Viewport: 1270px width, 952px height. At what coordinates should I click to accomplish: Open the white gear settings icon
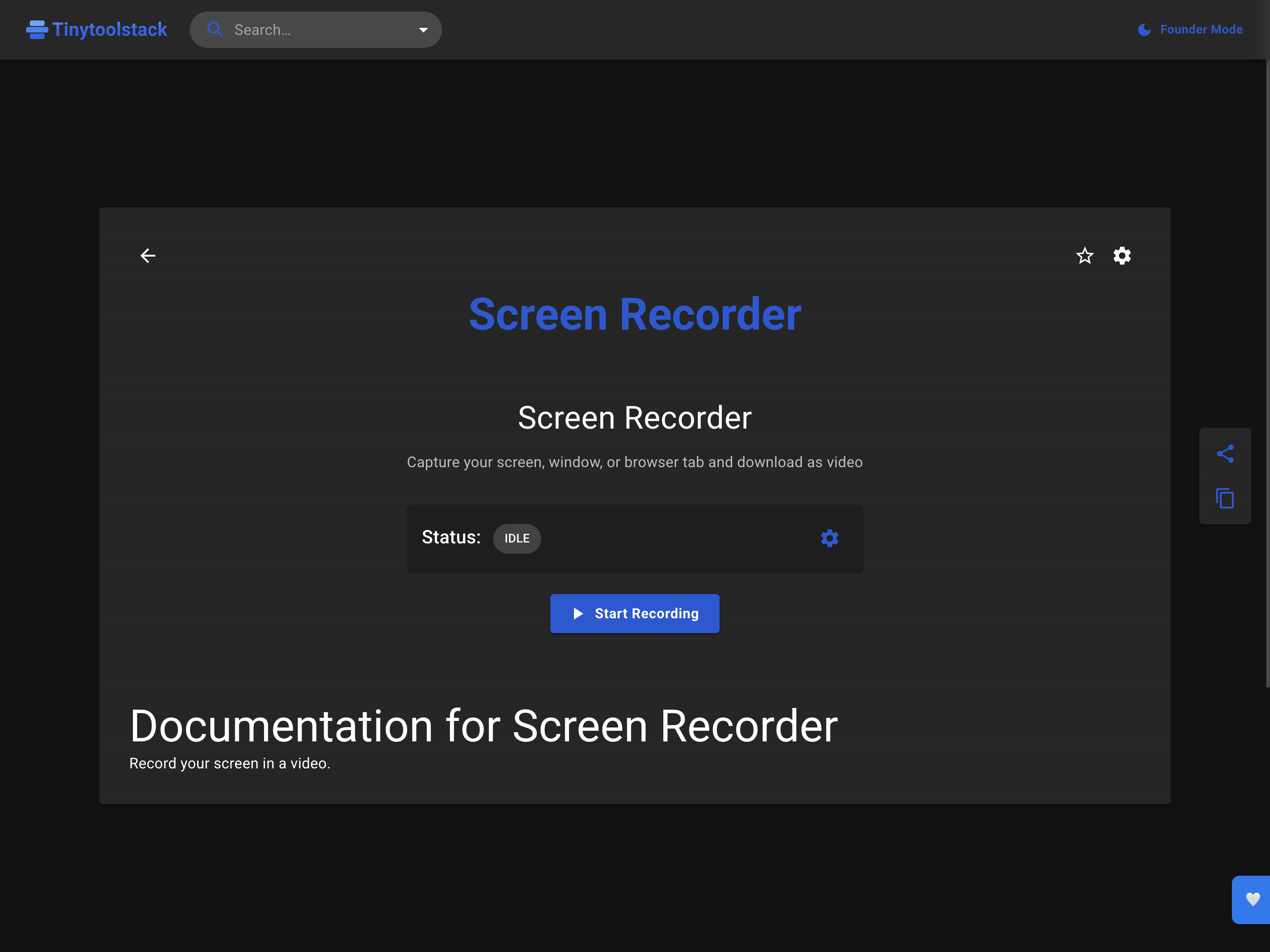pyautogui.click(x=1122, y=256)
